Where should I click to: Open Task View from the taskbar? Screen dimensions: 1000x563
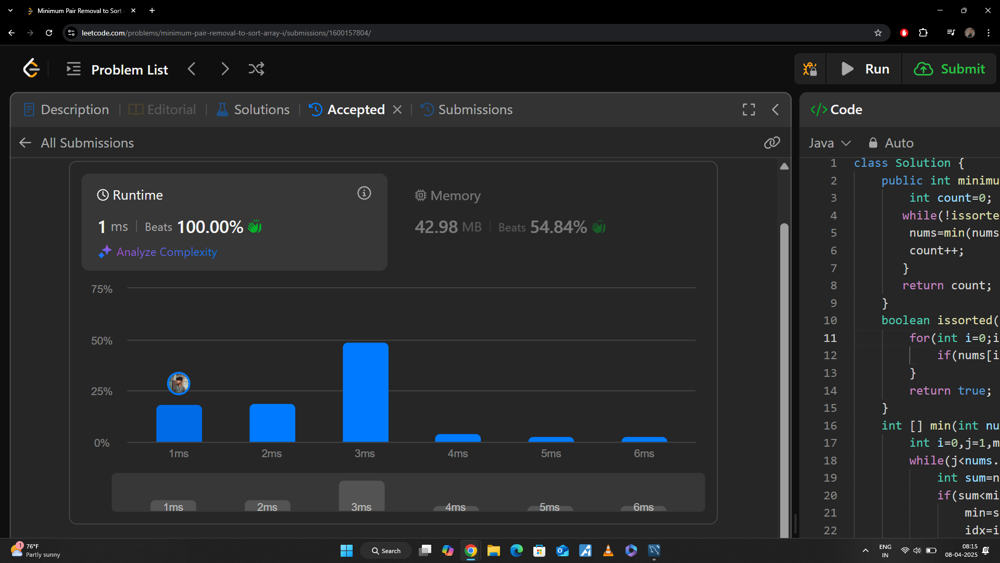tap(425, 550)
